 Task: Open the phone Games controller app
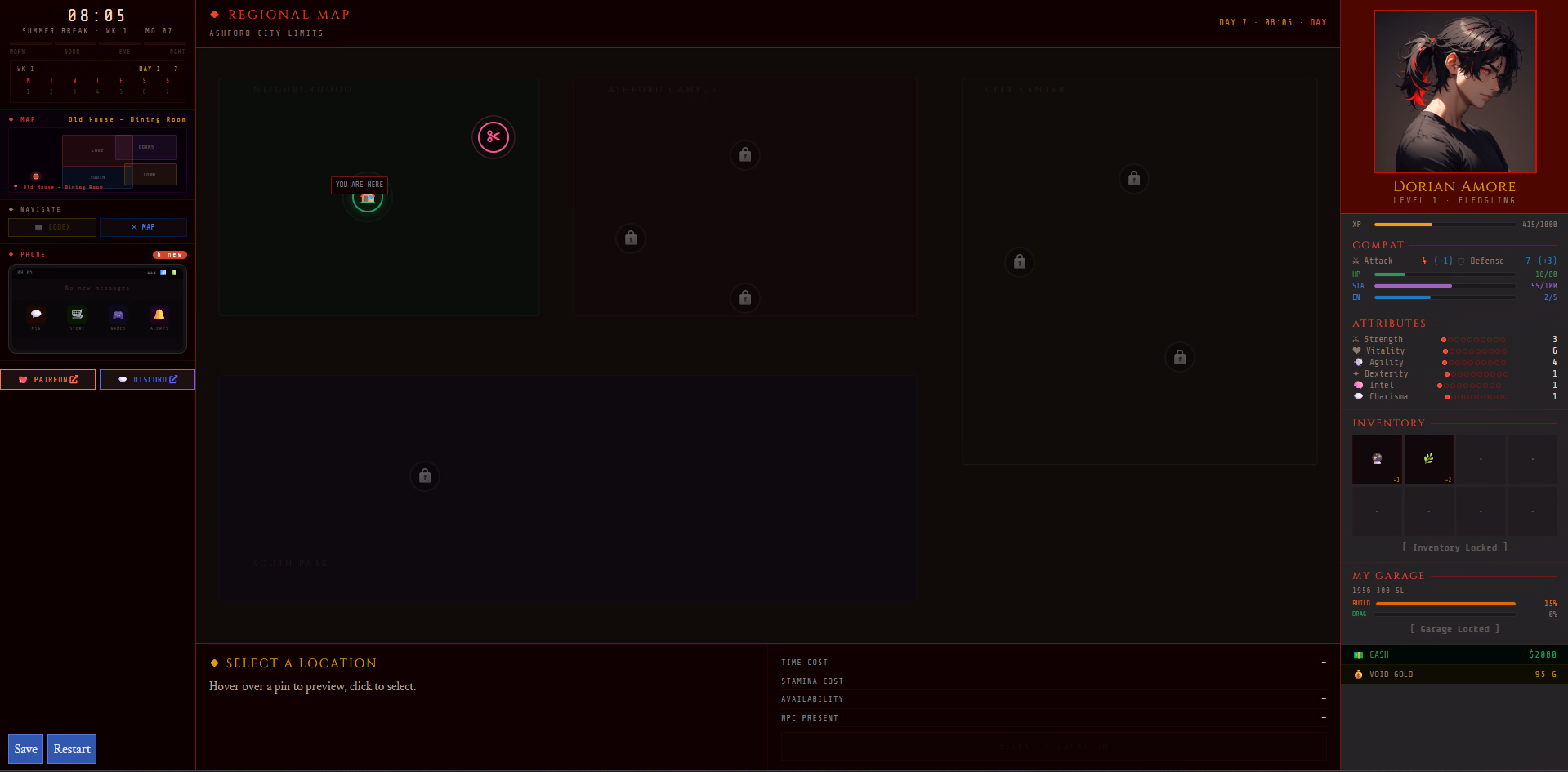point(118,315)
